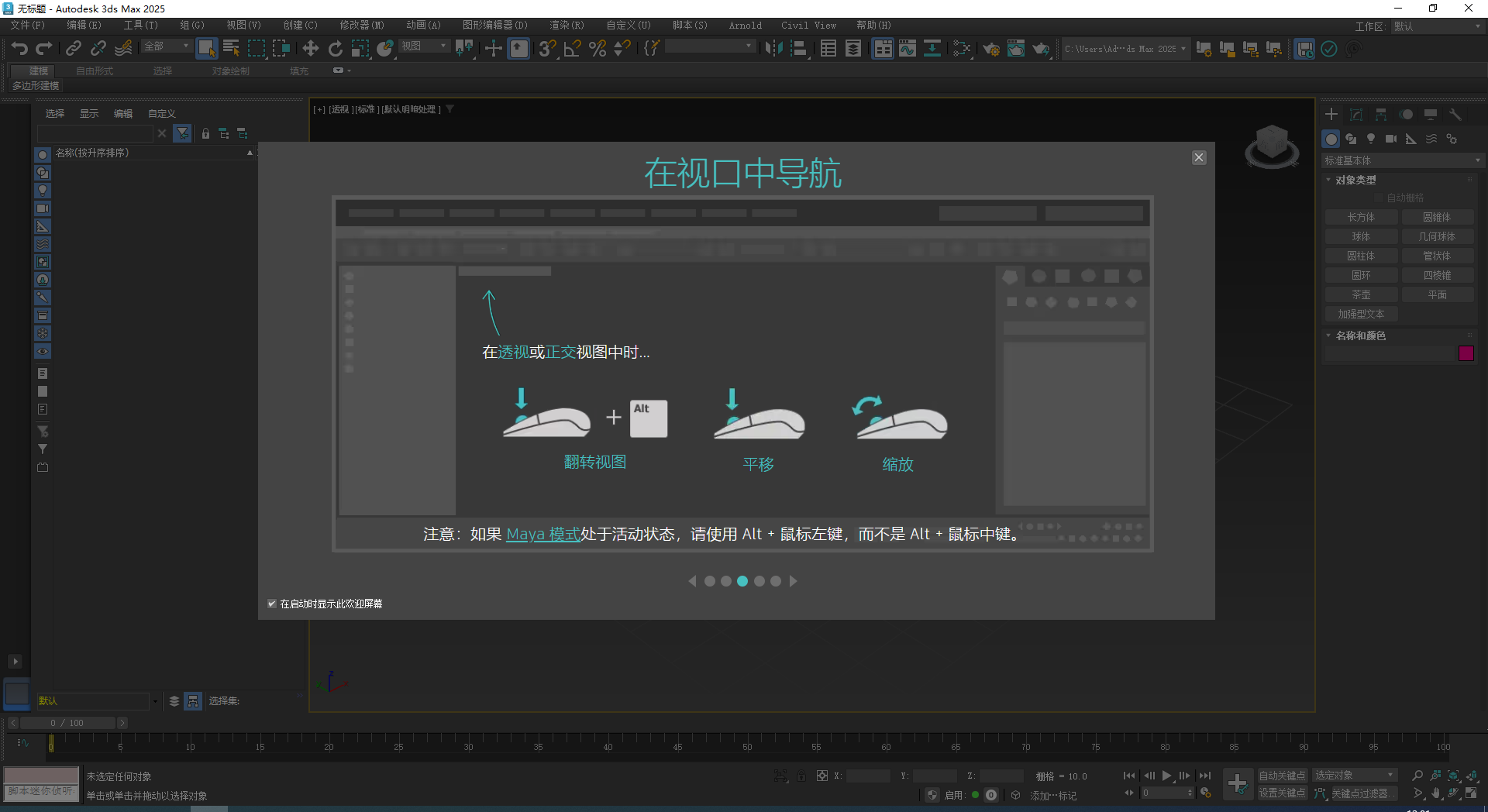Open the 帮助(H) menu
The height and width of the screenshot is (812, 1488).
pyautogui.click(x=873, y=26)
